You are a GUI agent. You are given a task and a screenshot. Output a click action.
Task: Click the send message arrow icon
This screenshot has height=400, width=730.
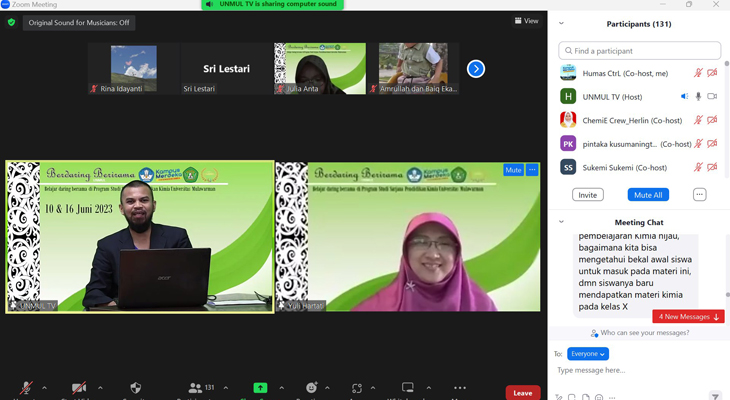point(715,396)
